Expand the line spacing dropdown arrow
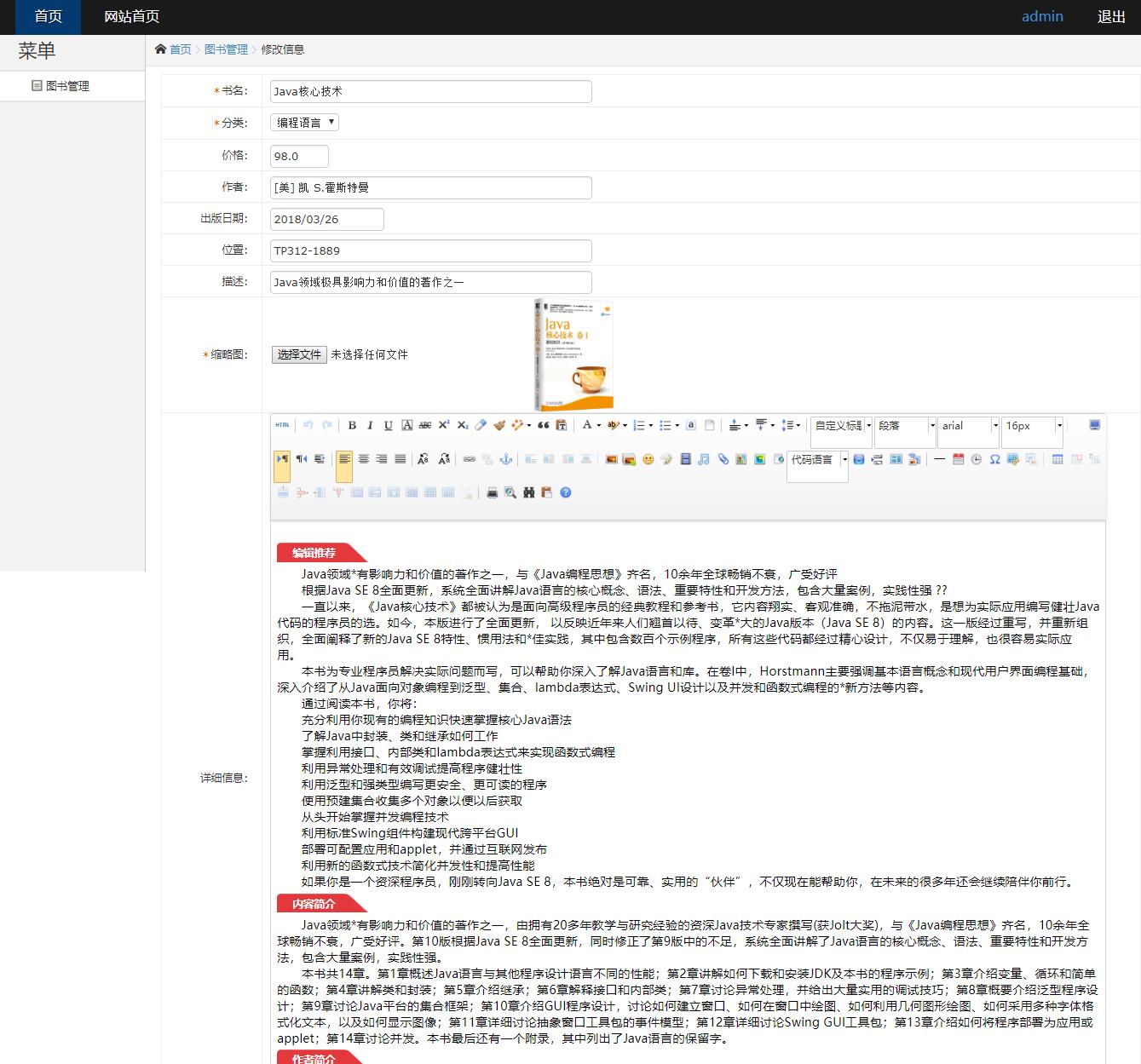 coord(798,425)
